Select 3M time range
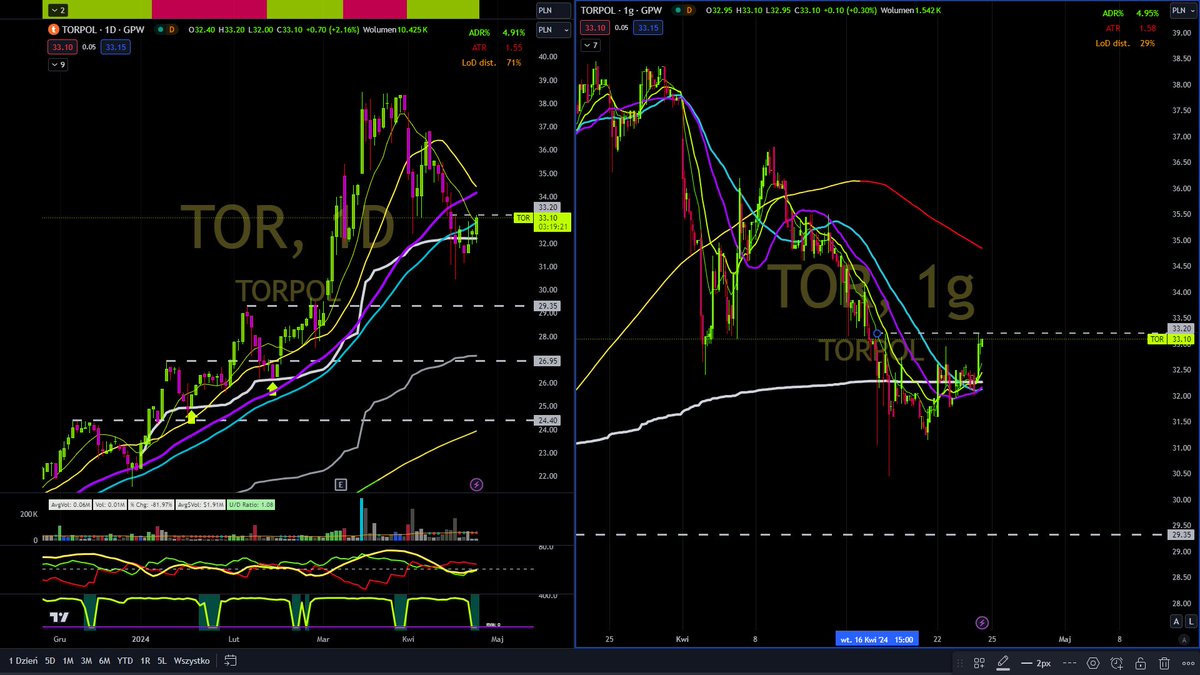 click(87, 661)
